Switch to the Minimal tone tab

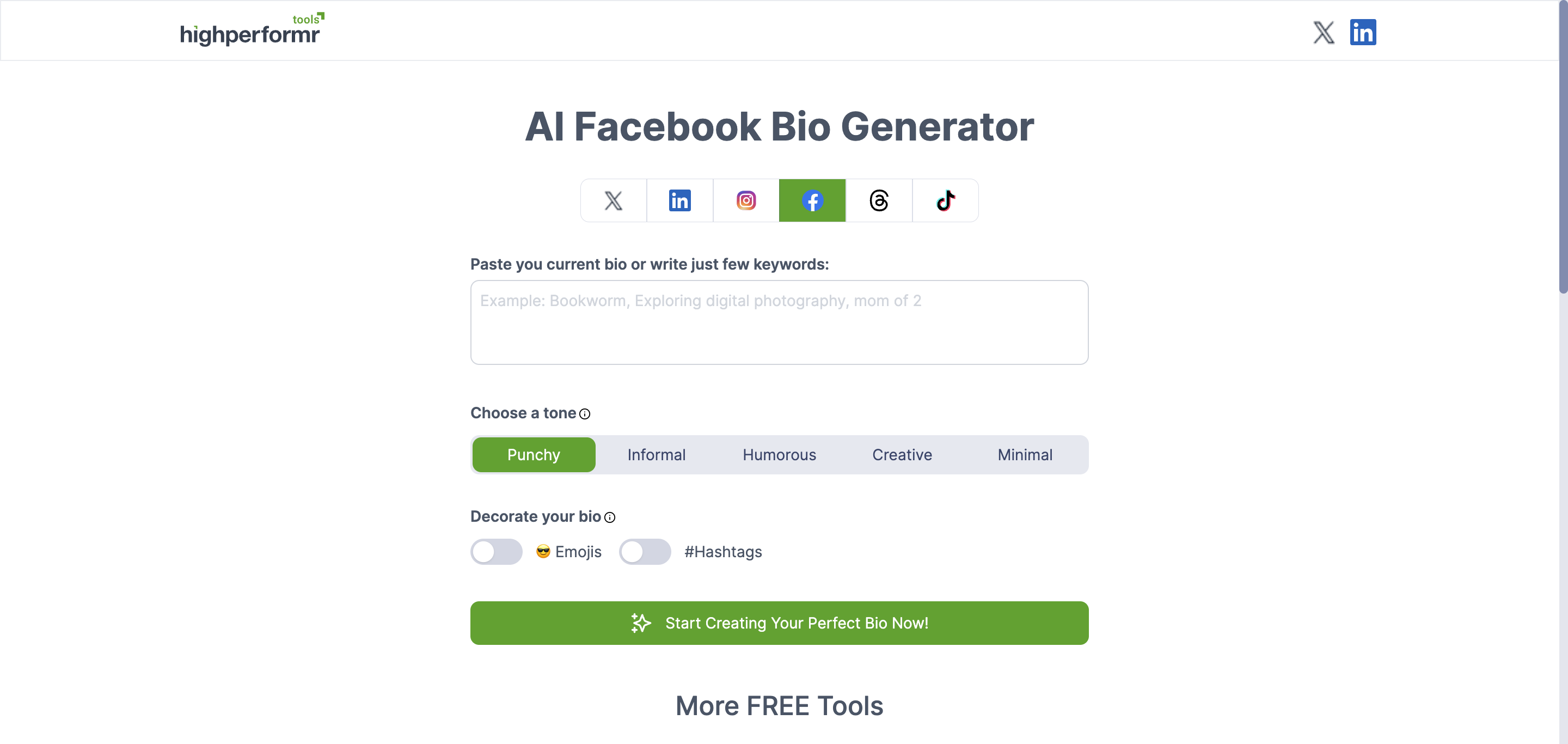coord(1025,454)
